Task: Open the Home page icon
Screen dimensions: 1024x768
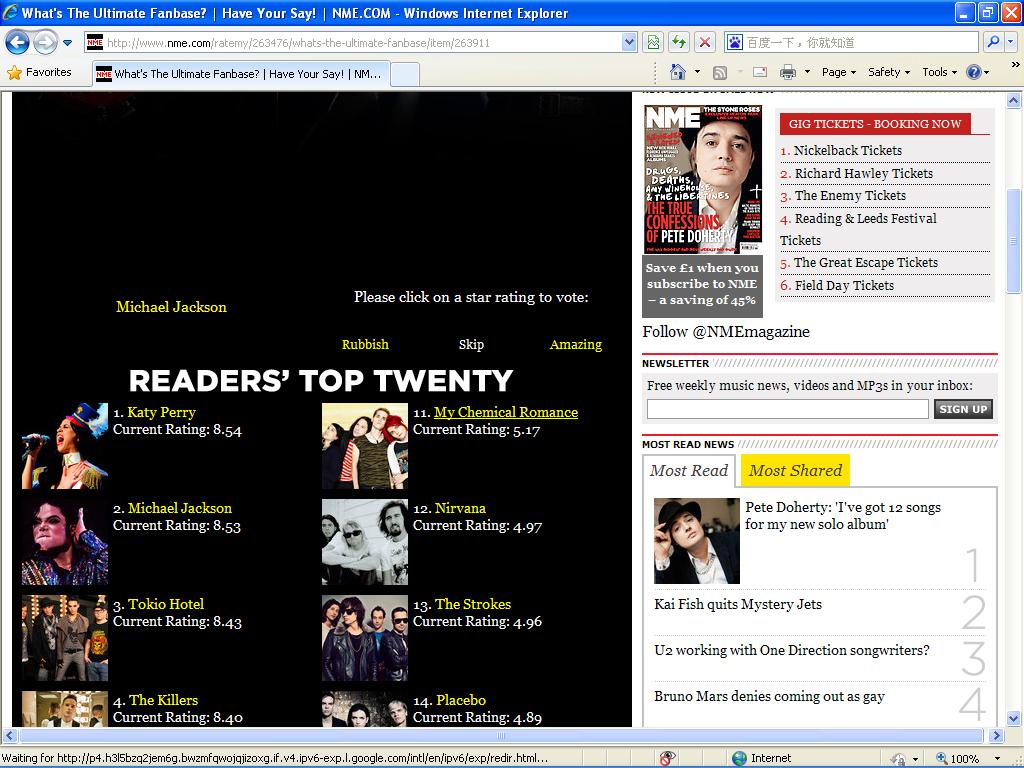Action: click(678, 72)
